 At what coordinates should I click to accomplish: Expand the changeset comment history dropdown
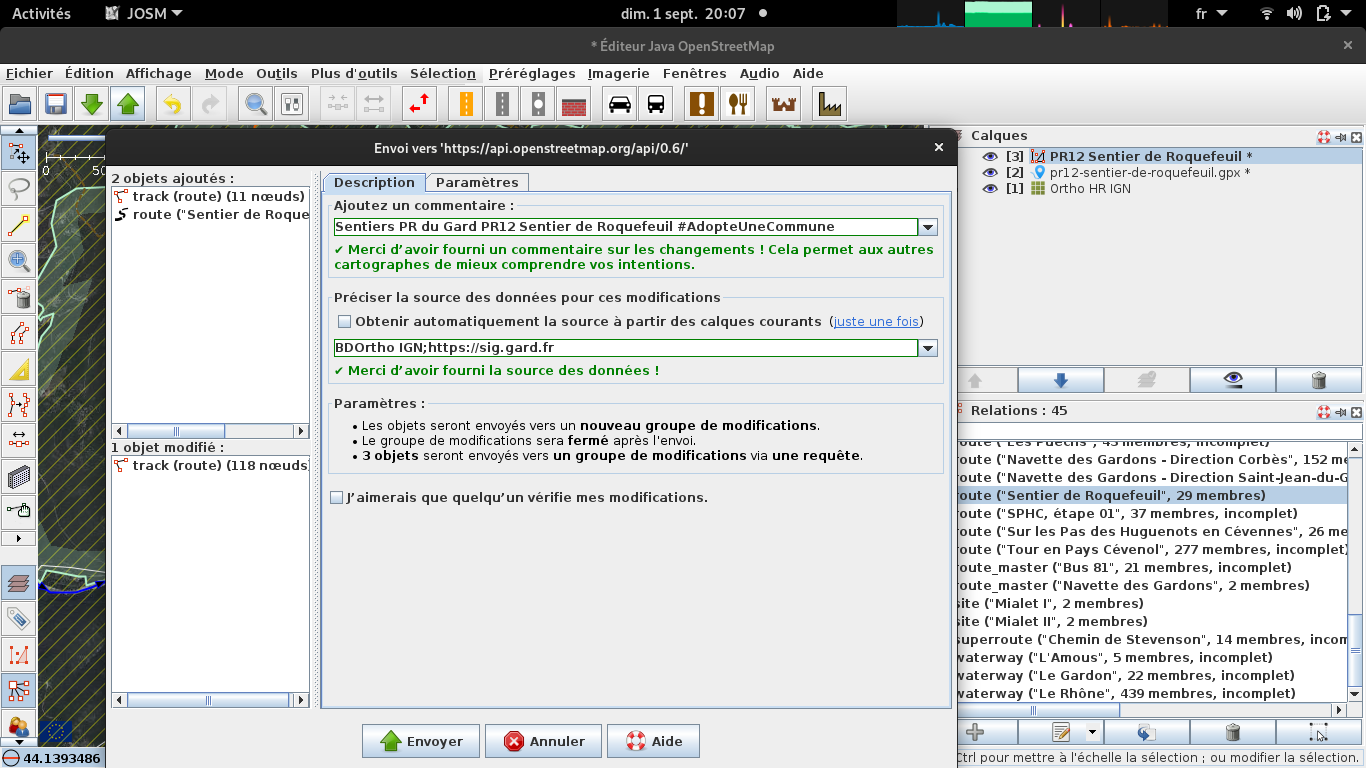point(929,227)
